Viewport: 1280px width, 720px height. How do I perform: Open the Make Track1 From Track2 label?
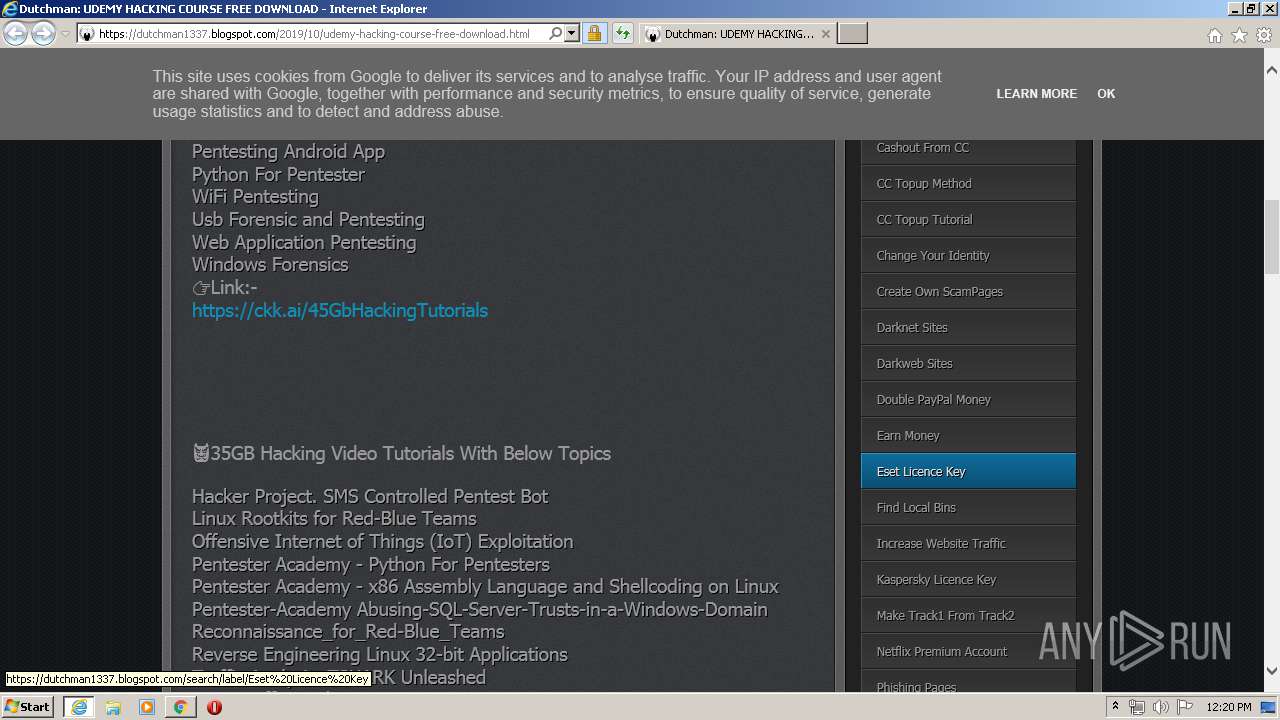[x=968, y=616]
